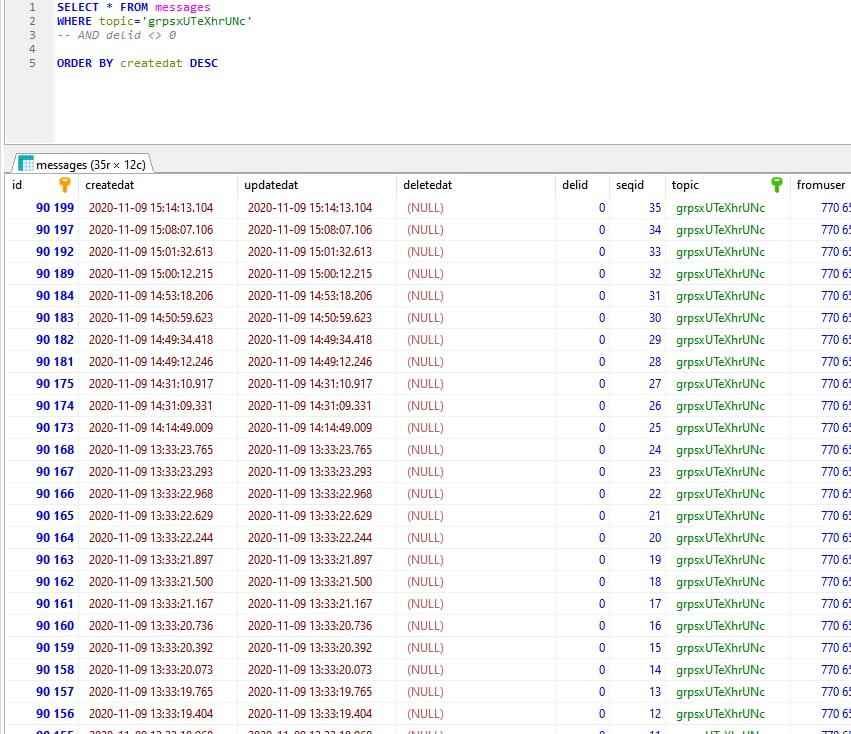Sort by the seqid column header

630,185
